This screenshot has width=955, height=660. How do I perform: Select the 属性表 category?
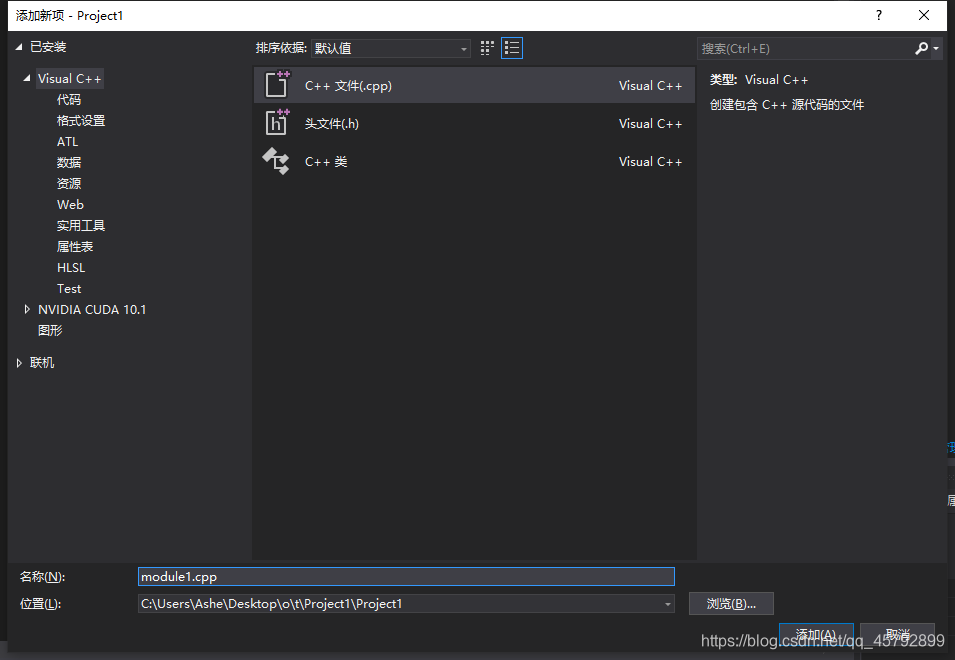click(x=75, y=247)
